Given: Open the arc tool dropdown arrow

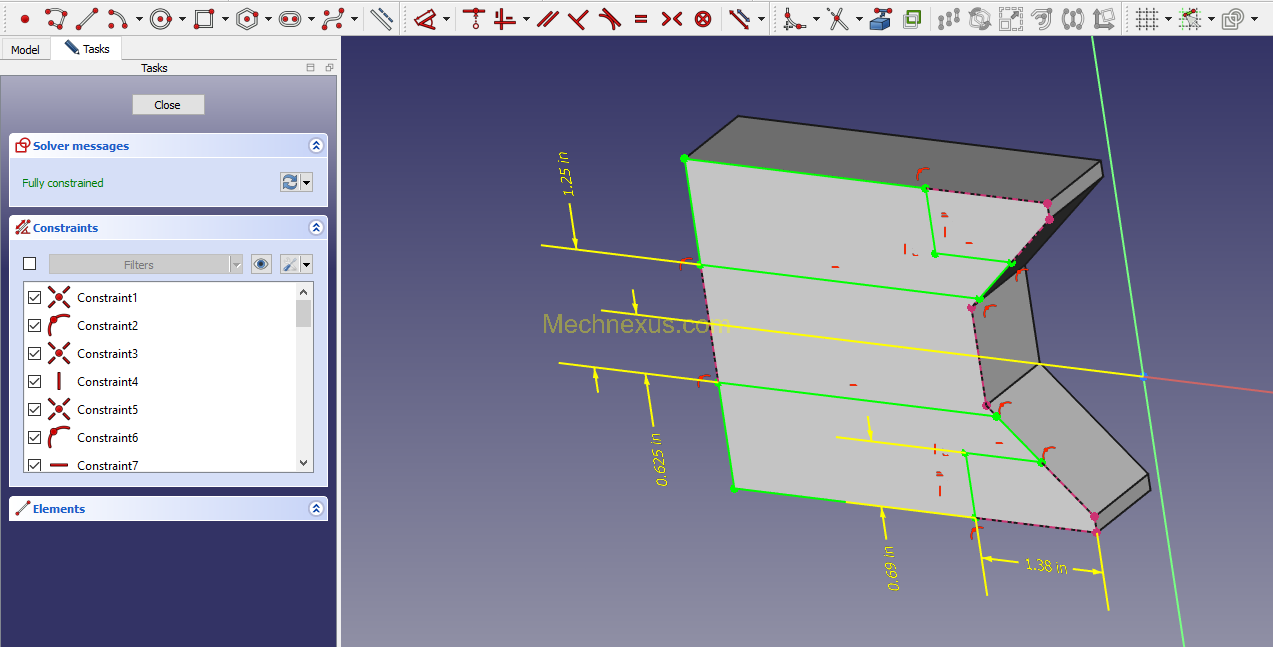Looking at the screenshot, I should point(139,19).
